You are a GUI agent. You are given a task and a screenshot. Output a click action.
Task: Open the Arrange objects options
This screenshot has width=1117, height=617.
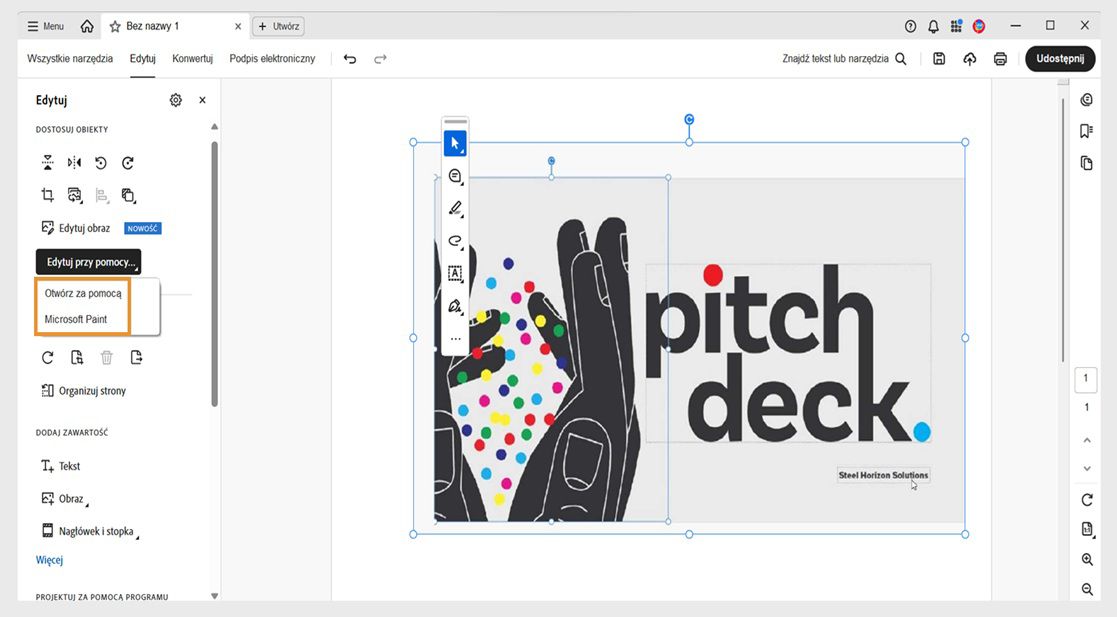(x=128, y=195)
